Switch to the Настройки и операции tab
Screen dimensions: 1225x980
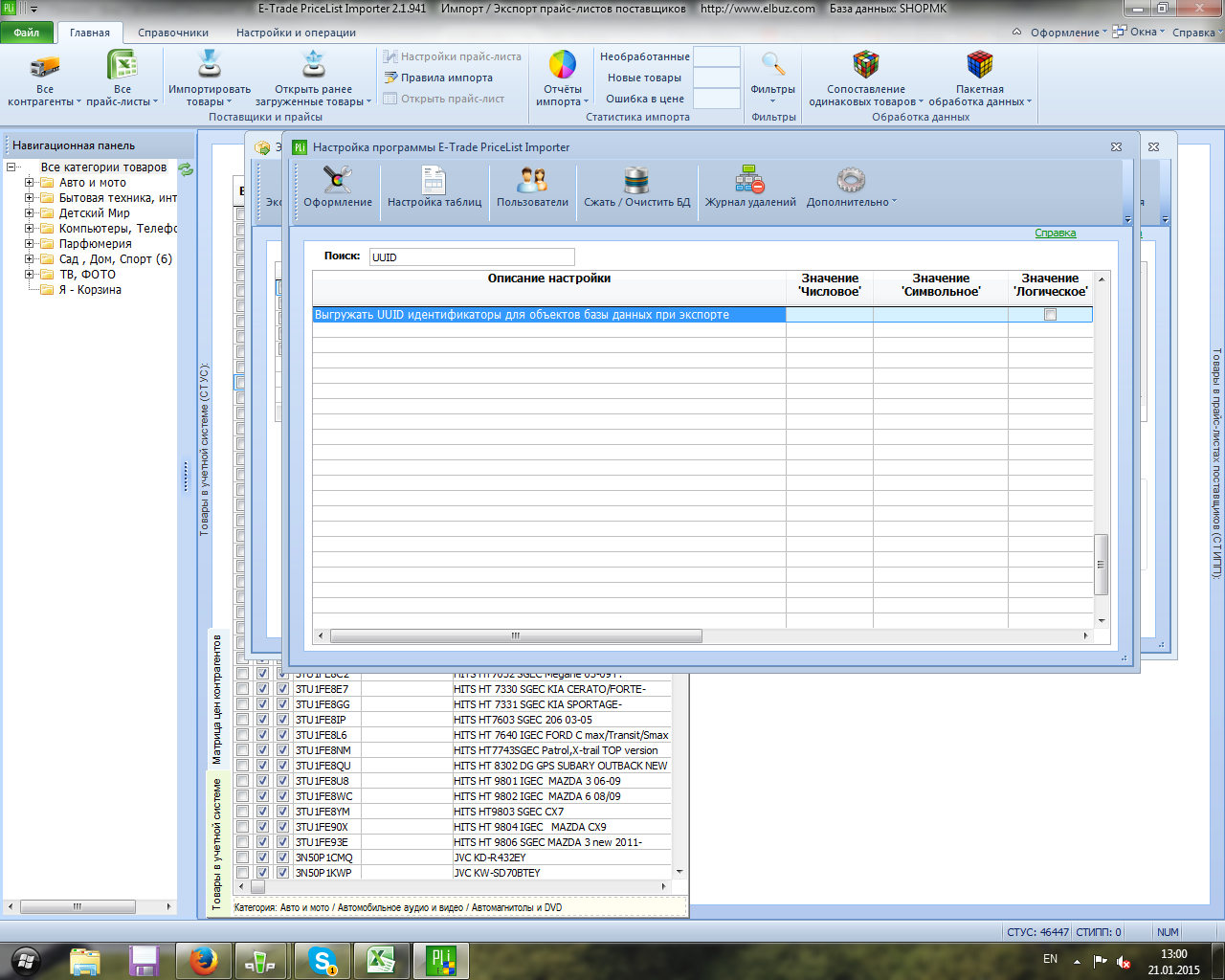296,33
